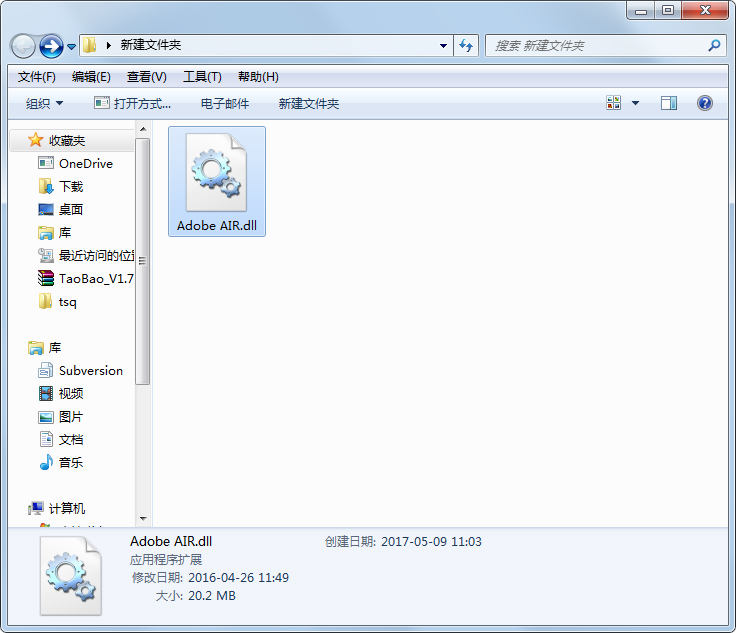This screenshot has height=633, width=736.
Task: Select 收藏夹 in the navigation pane
Action: tap(71, 140)
